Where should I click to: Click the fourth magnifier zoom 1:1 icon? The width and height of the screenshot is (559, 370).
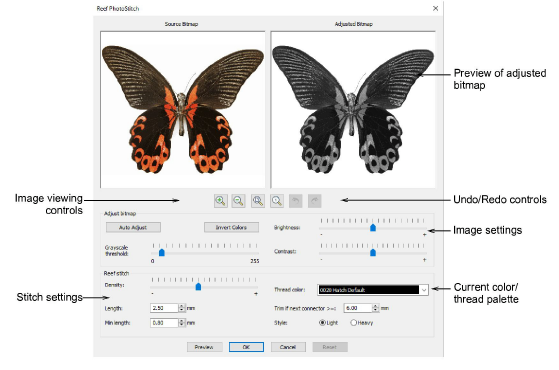(x=277, y=201)
